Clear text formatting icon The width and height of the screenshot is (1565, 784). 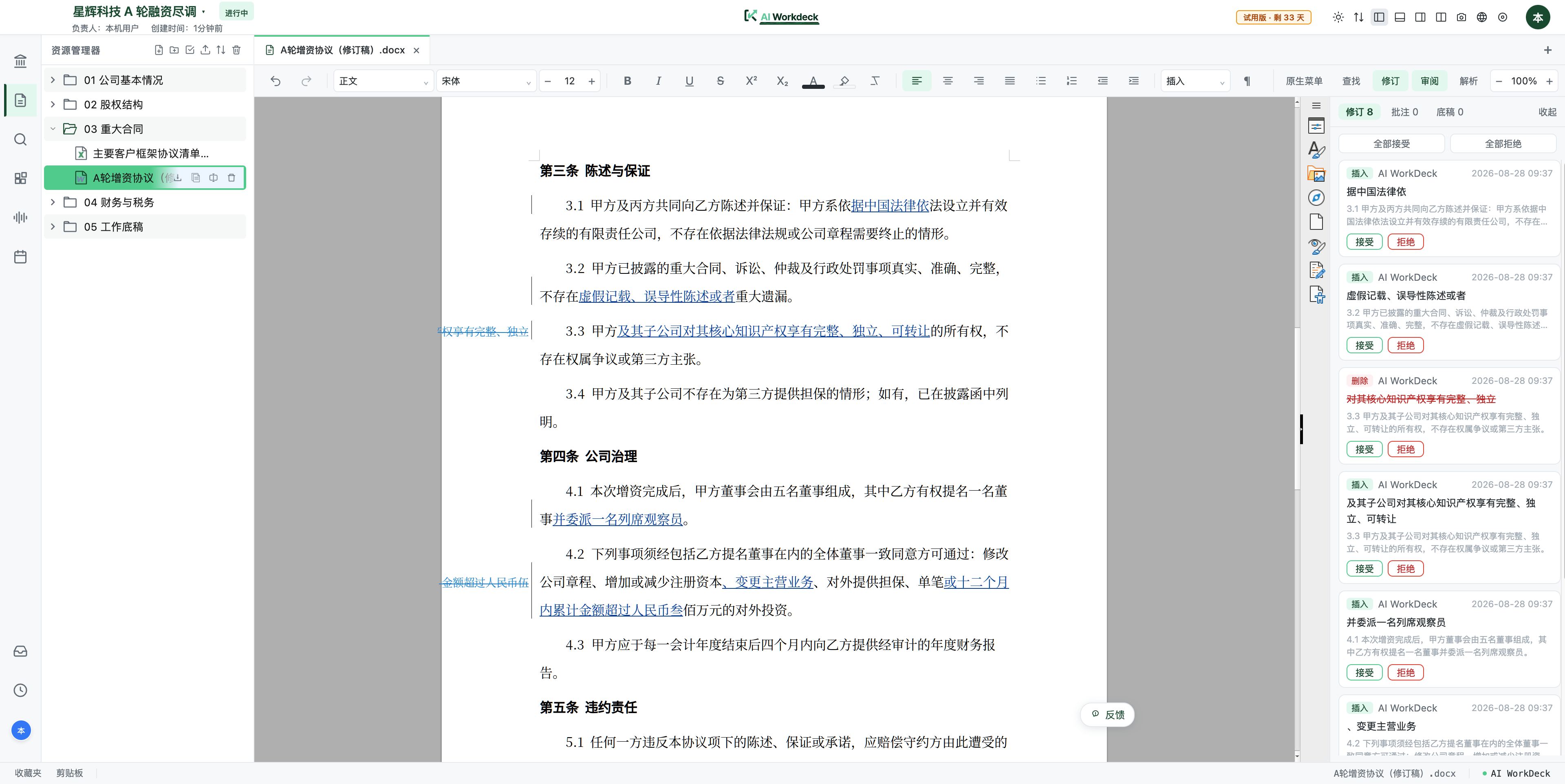coord(875,81)
